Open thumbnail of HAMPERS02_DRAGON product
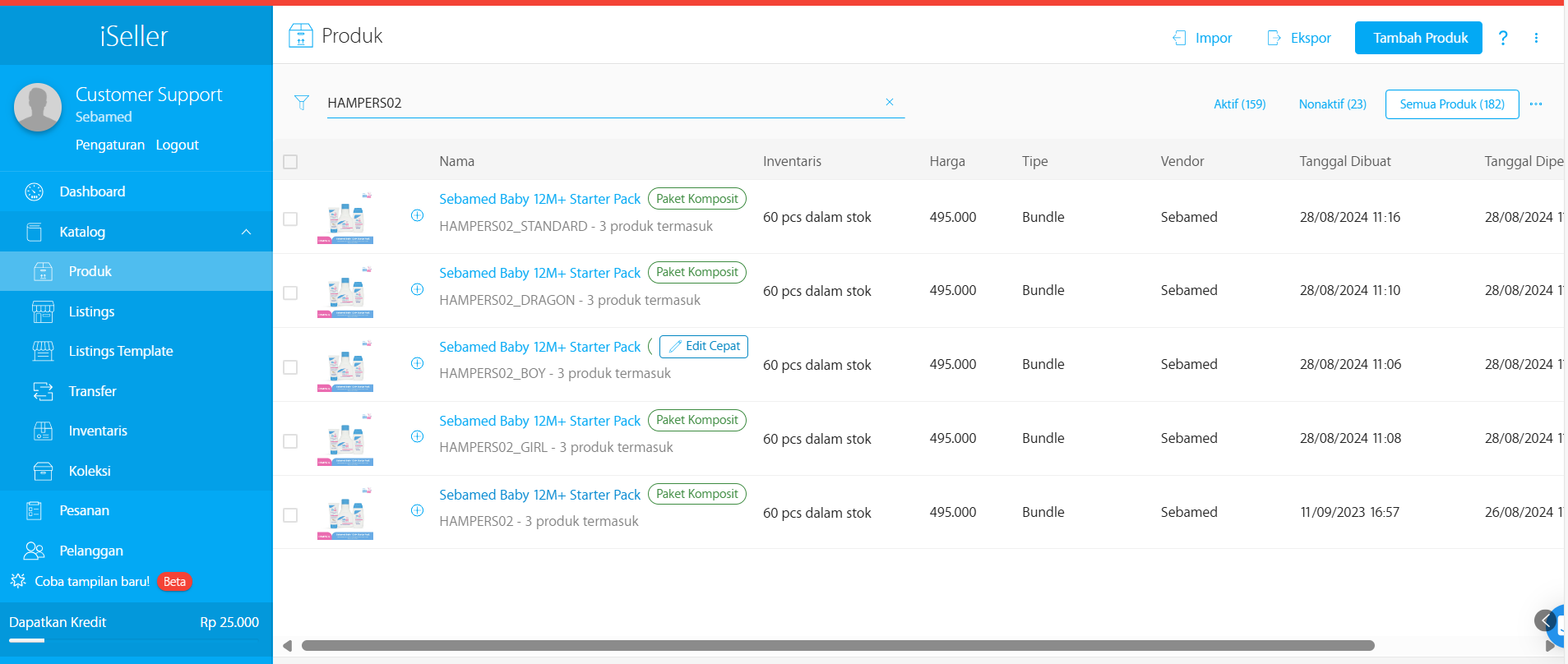The width and height of the screenshot is (1568, 664). click(346, 291)
